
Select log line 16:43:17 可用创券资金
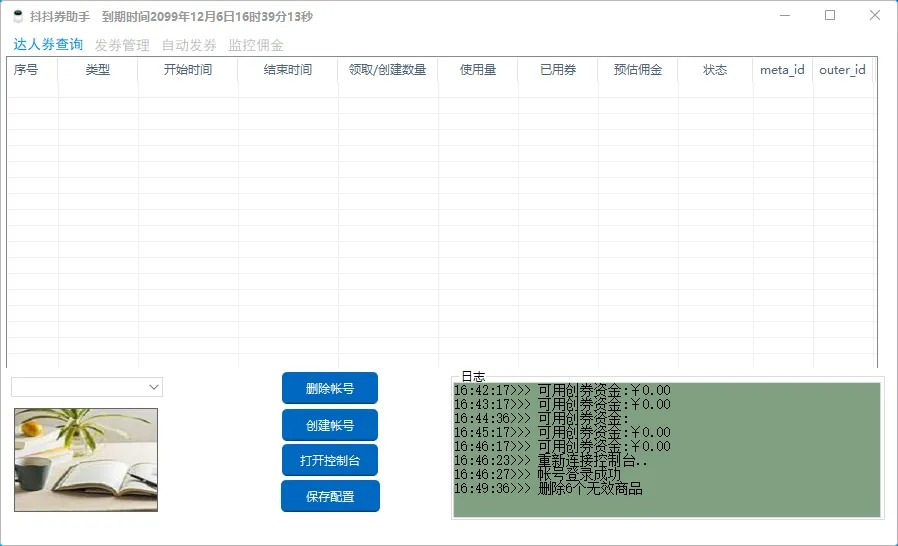[562, 404]
